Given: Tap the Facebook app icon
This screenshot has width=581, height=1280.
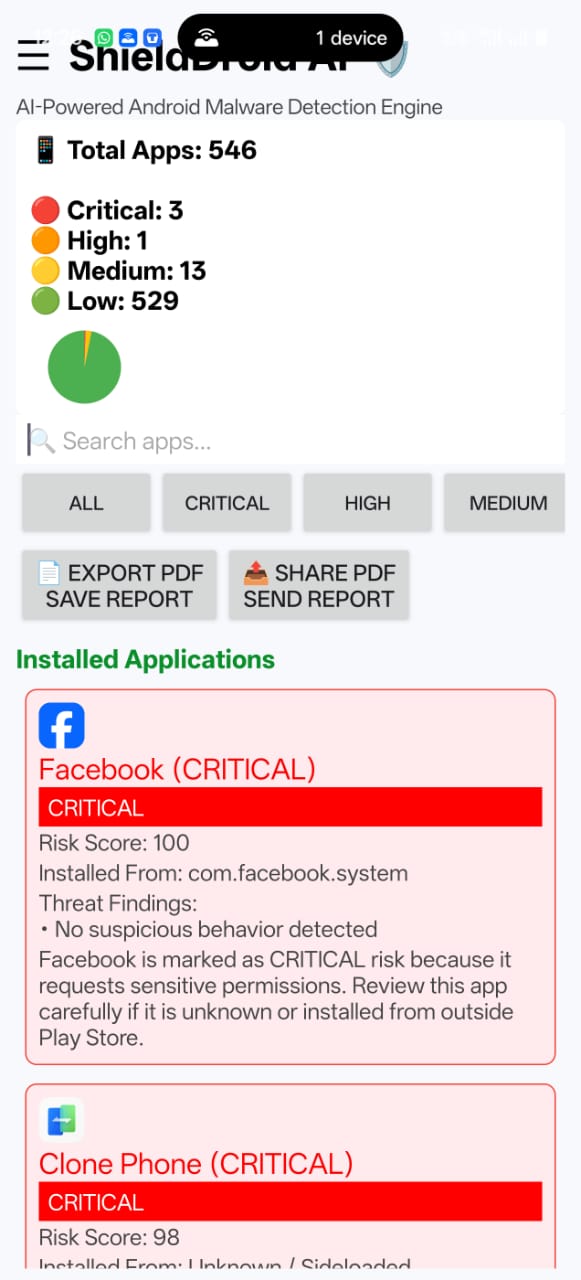Looking at the screenshot, I should [61, 725].
